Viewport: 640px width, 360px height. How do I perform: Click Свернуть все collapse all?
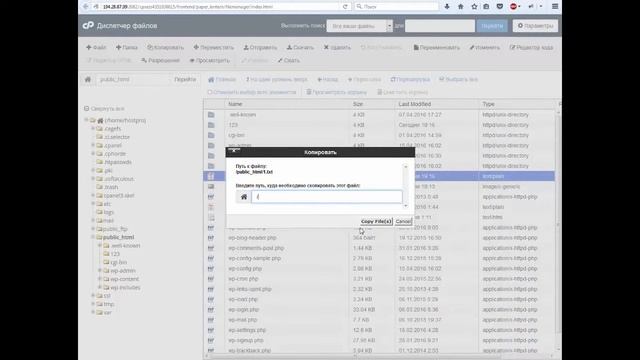point(104,109)
